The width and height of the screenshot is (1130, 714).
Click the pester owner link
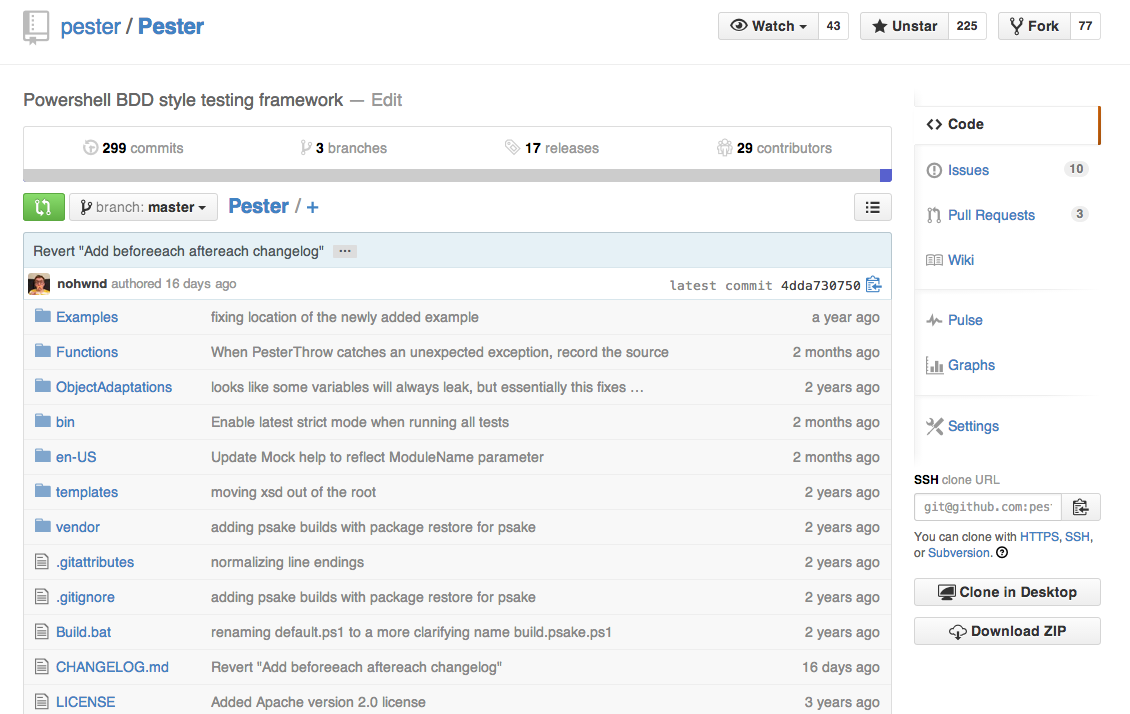coord(91,27)
